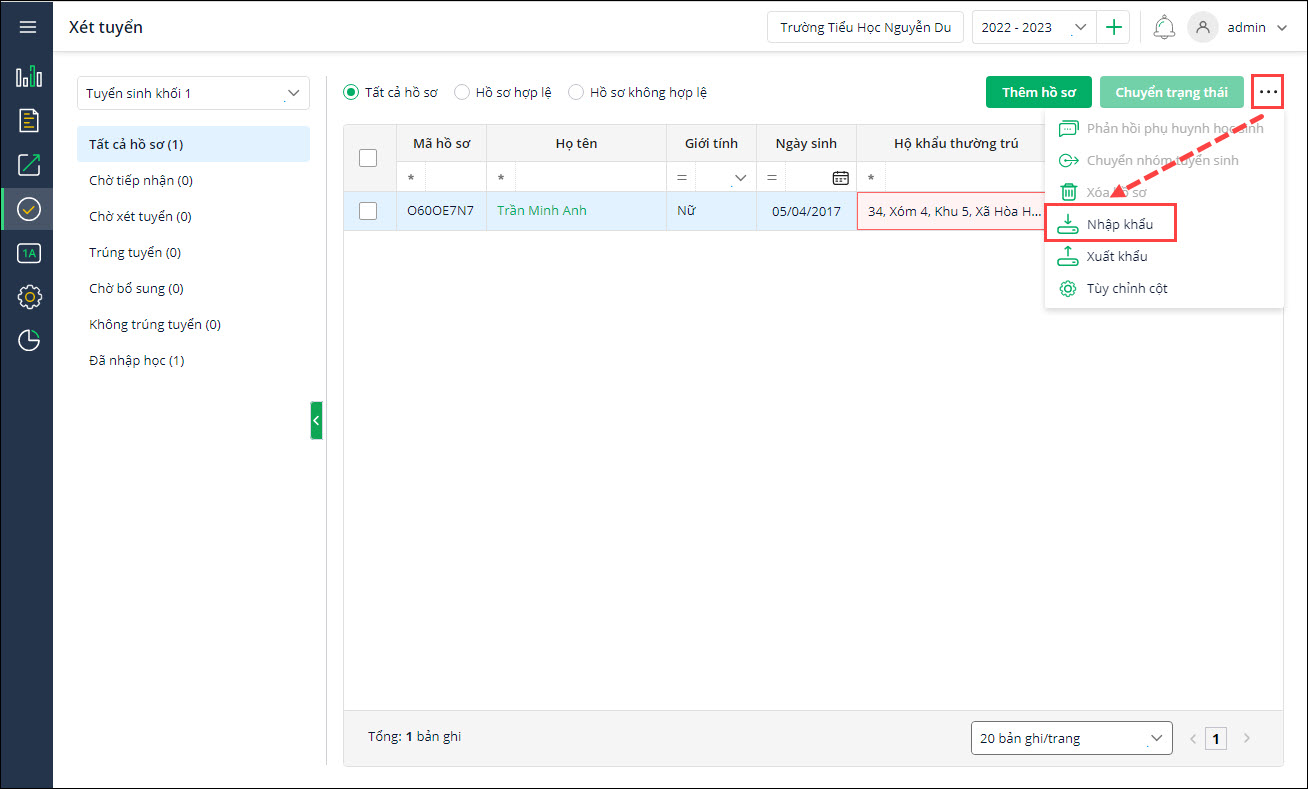Select the Hồ sơ hợp lệ radio button
Screen dimensions: 1308x789
pyautogui.click(x=462, y=92)
